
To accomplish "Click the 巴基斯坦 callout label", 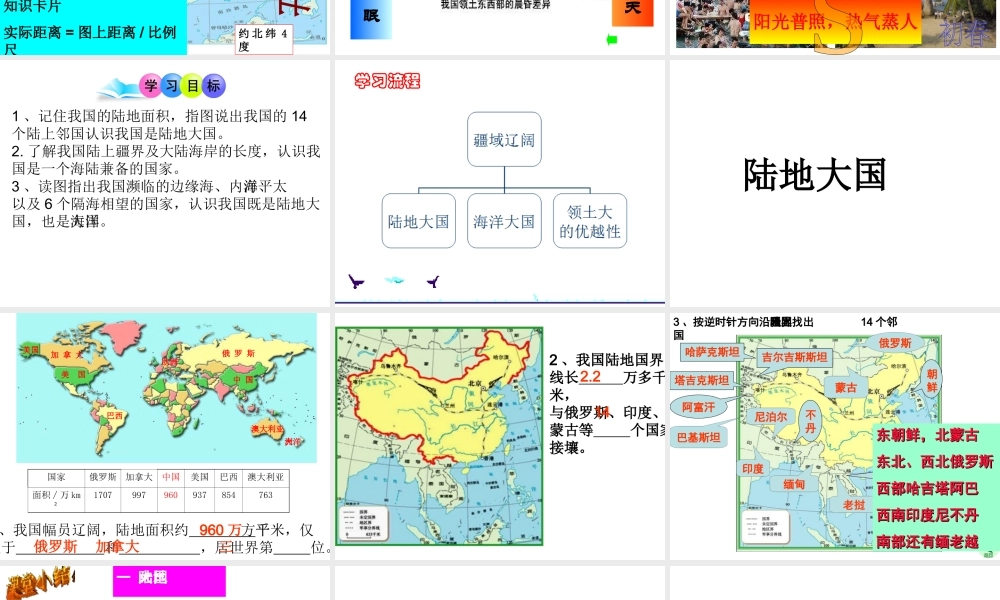I will 699,437.
